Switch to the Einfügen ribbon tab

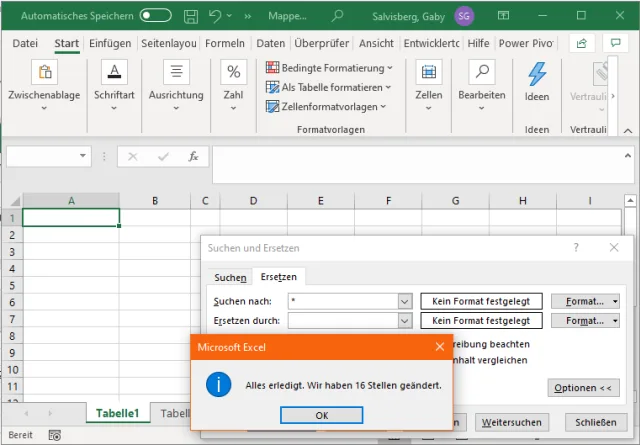coord(110,43)
